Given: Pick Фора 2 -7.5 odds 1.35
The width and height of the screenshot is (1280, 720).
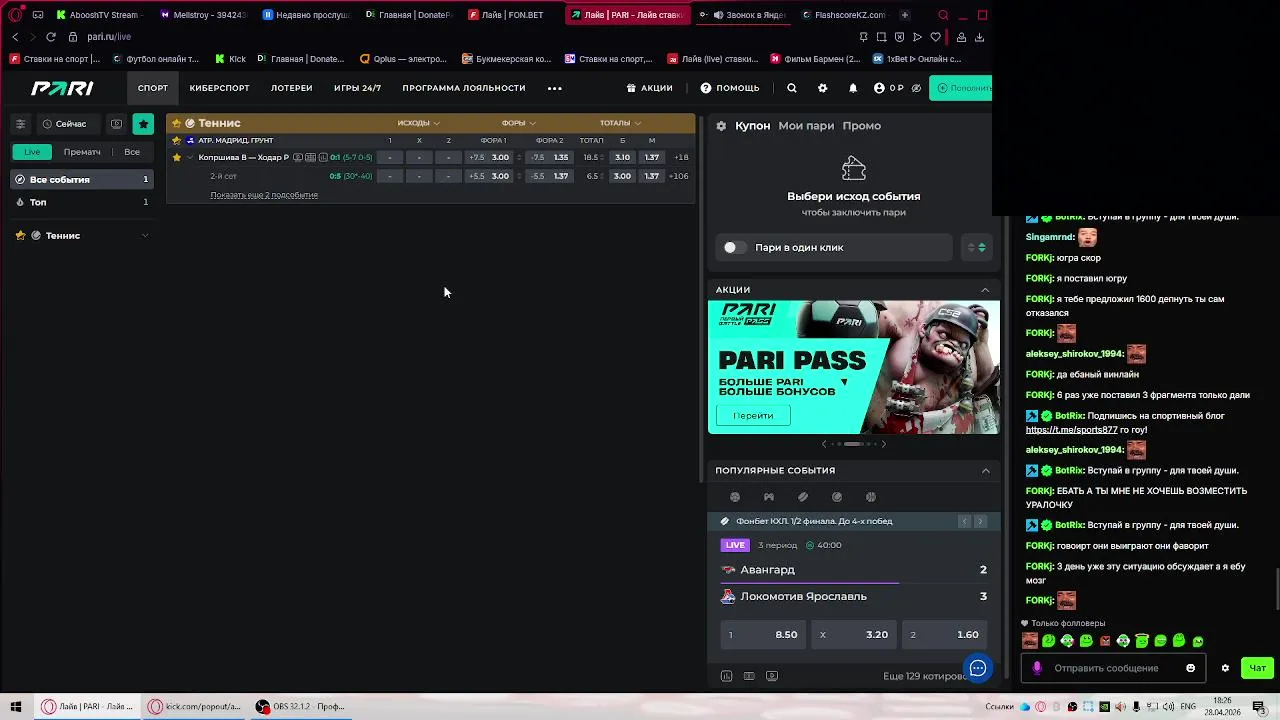Looking at the screenshot, I should pos(551,157).
